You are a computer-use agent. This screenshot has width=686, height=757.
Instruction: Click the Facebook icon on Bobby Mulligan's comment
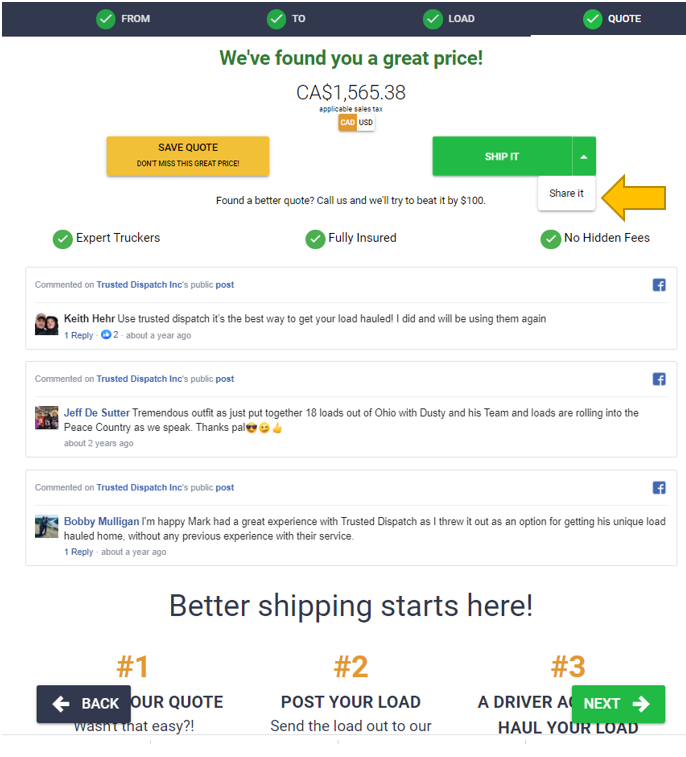(658, 488)
